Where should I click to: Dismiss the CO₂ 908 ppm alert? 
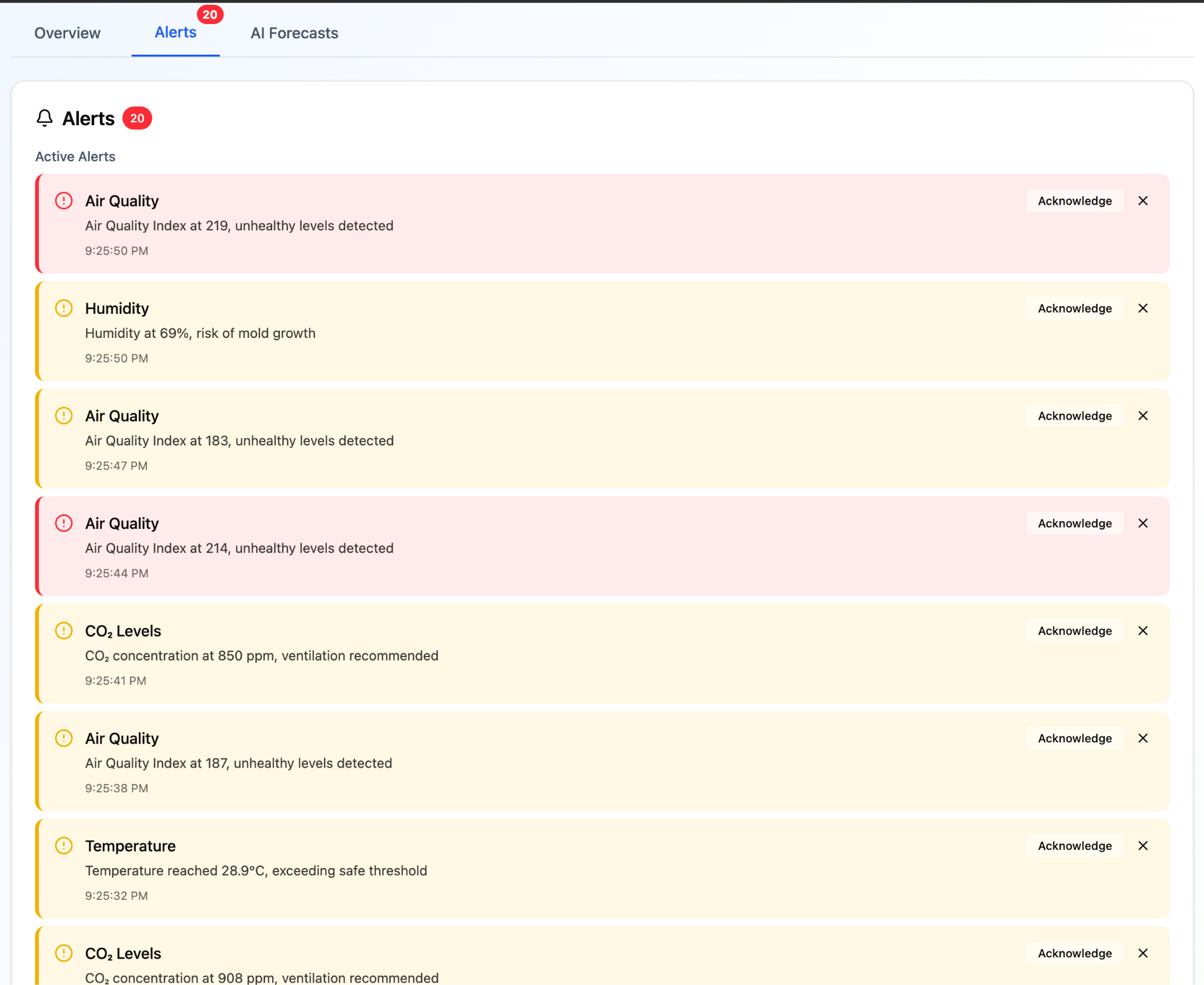(1143, 954)
